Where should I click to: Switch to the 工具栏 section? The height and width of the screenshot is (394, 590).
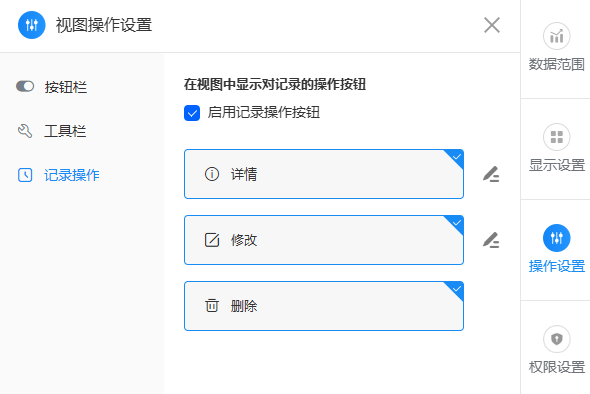[x=51, y=131]
